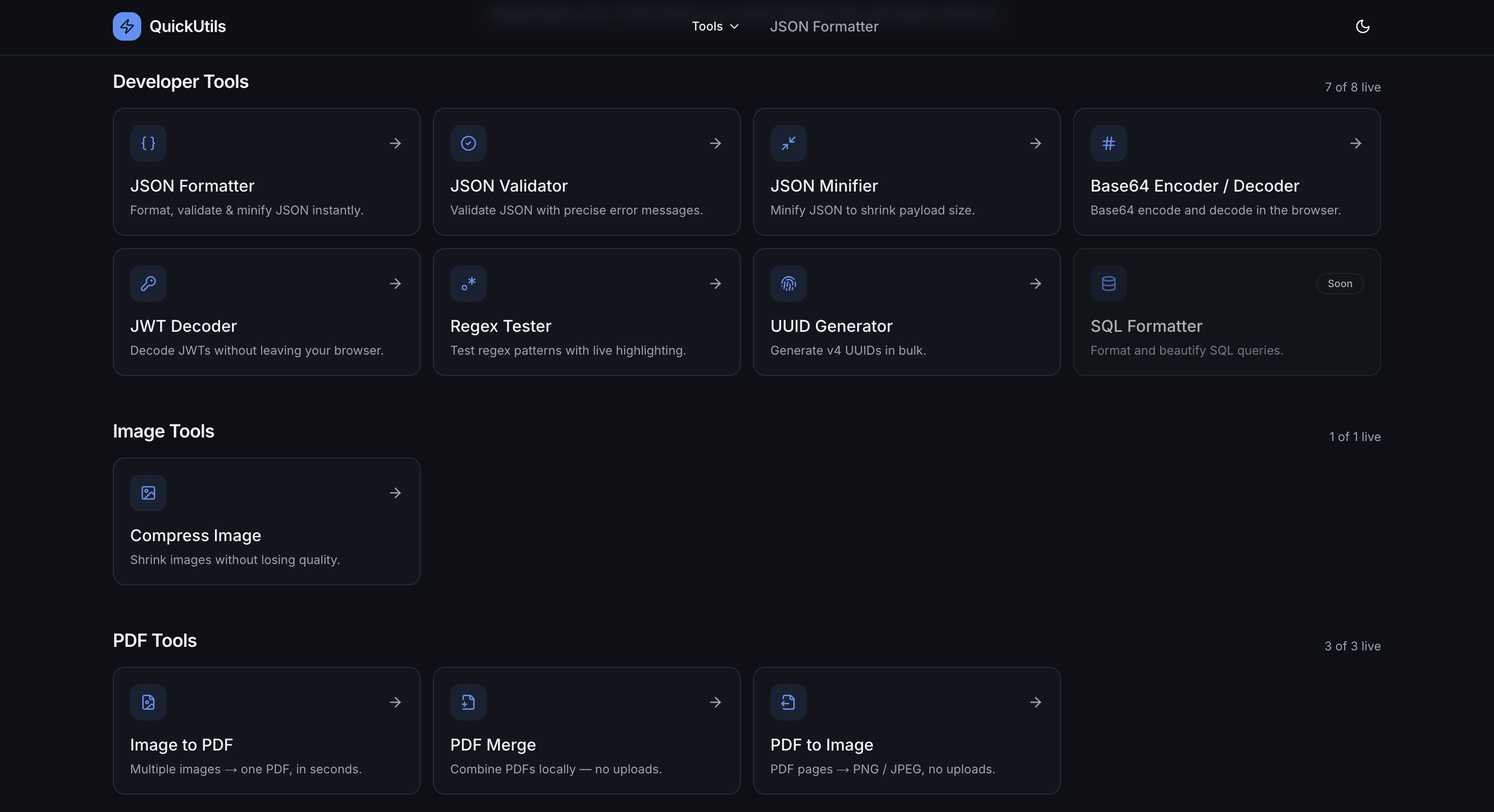The image size is (1494, 812).
Task: Click 'PDF pages → PNG / JPEG, no uploads.'
Action: coord(883,769)
